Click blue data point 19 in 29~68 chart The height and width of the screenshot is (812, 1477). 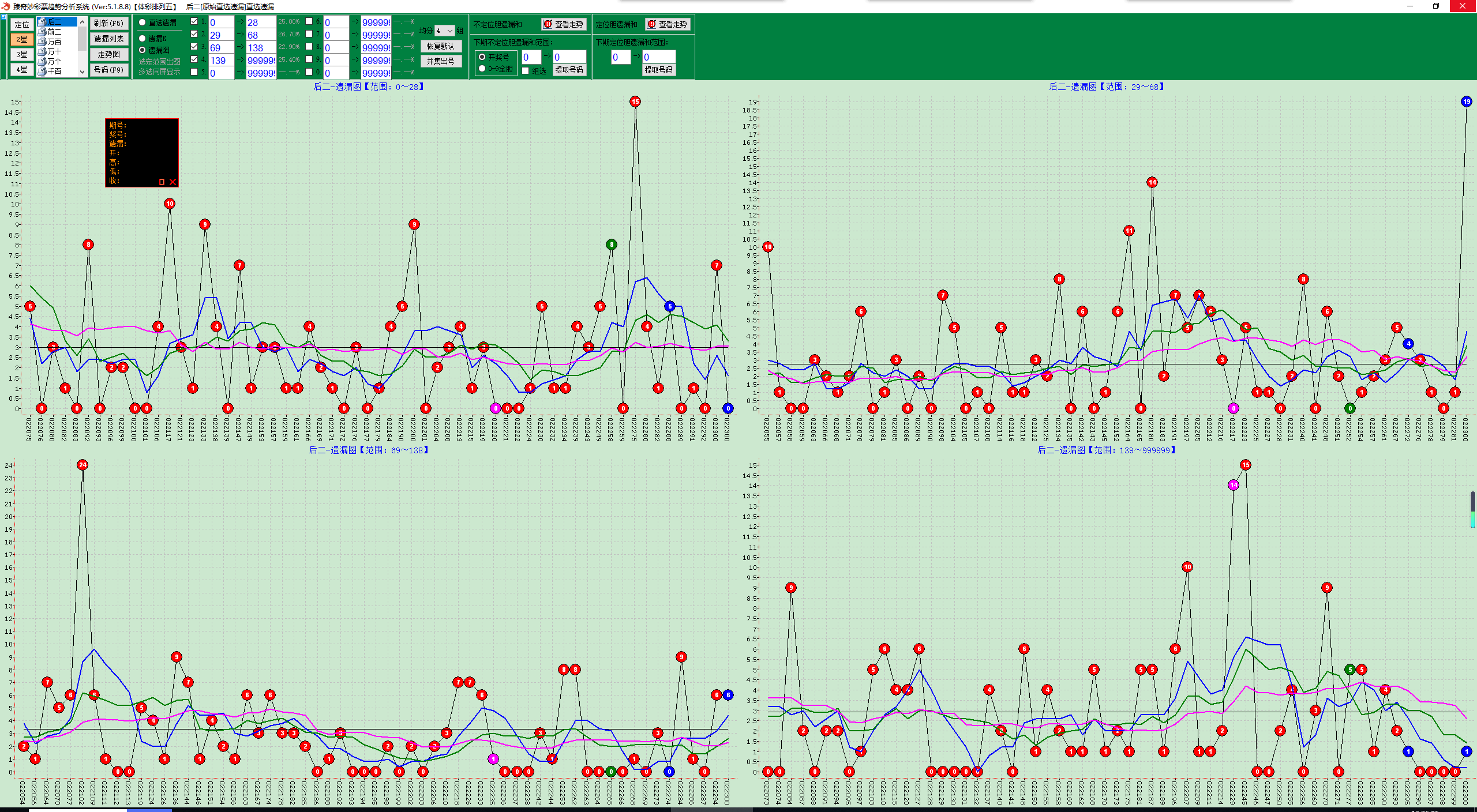click(1467, 101)
